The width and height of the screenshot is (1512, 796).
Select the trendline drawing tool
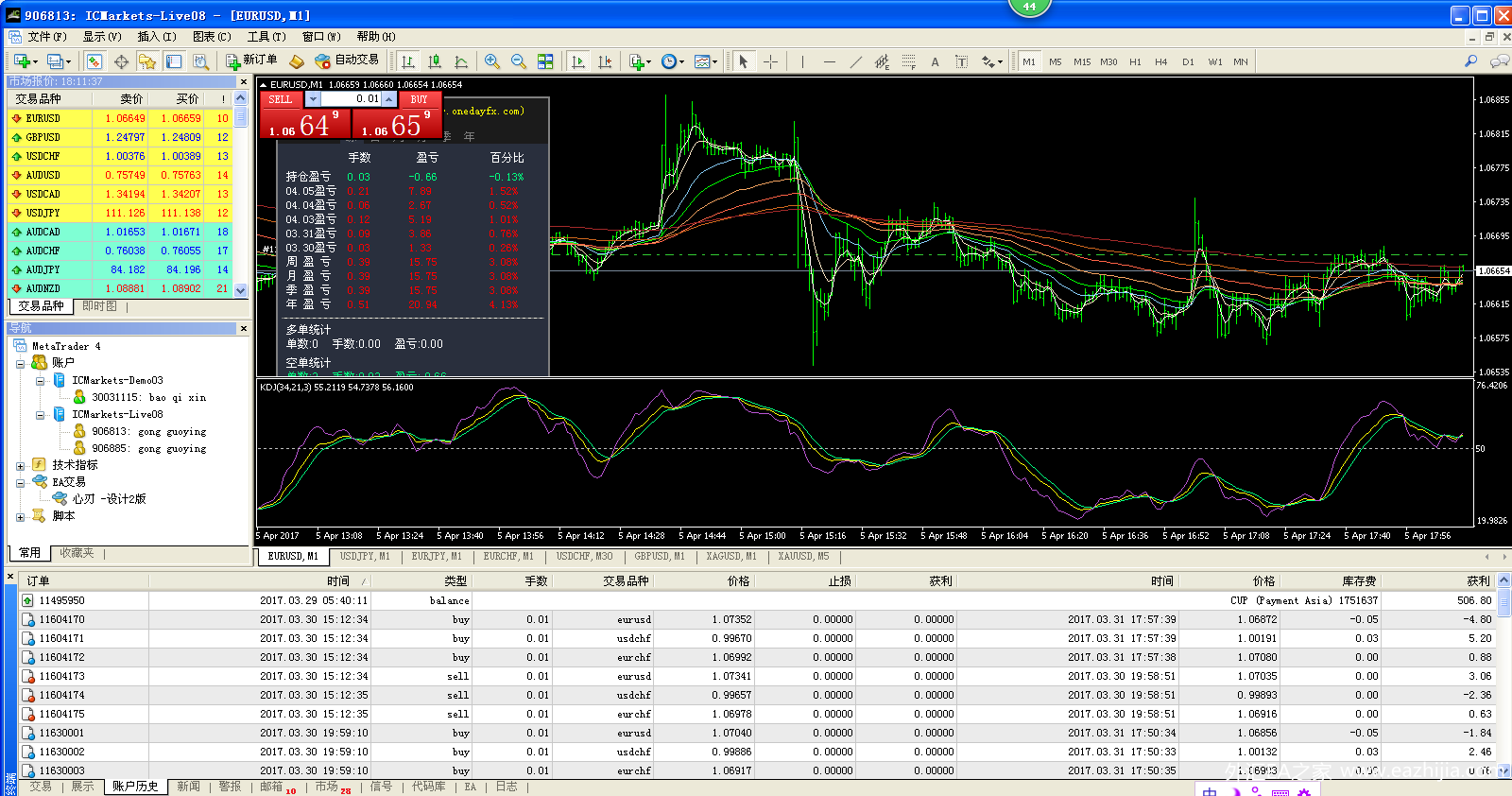coord(855,61)
